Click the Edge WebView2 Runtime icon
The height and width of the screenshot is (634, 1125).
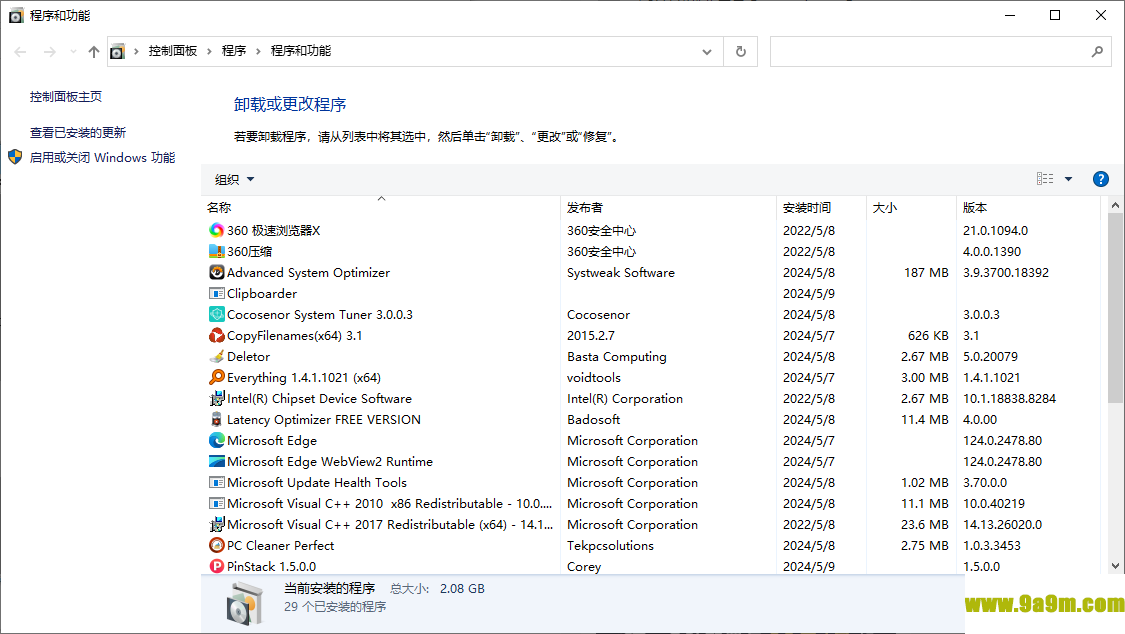pos(217,461)
